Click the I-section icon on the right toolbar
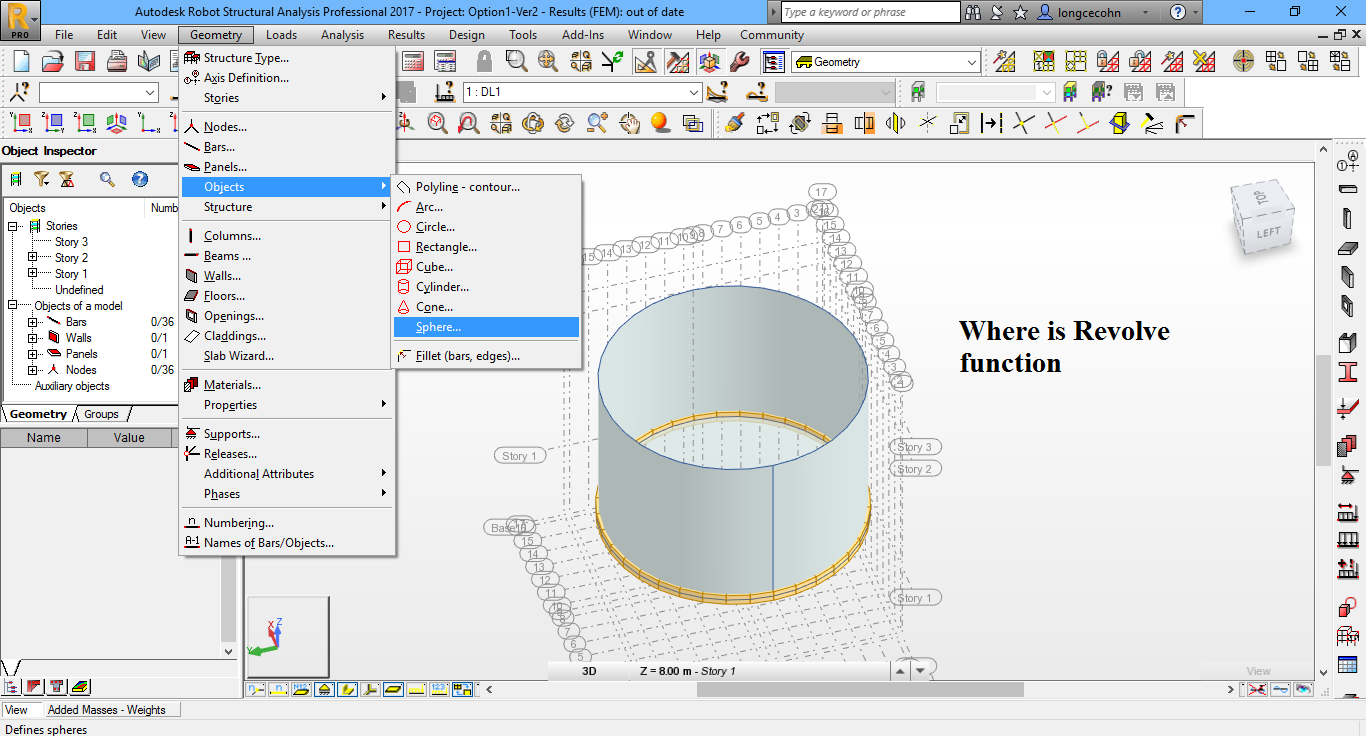The height and width of the screenshot is (736, 1366). [x=1347, y=372]
